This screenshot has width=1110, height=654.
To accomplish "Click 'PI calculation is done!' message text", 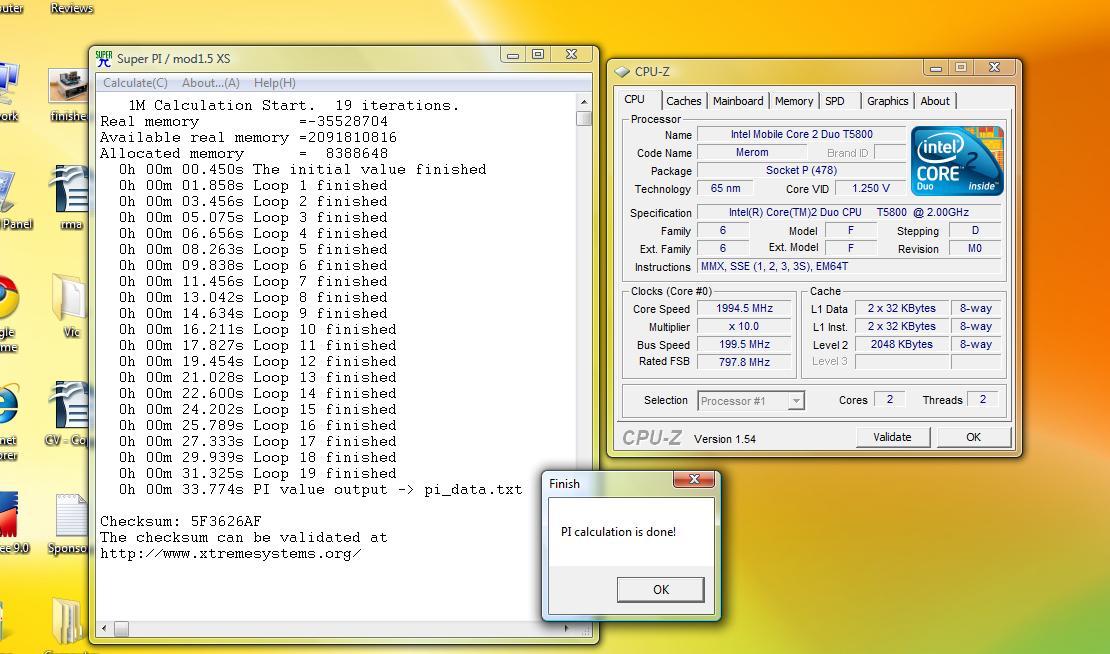I will point(618,532).
